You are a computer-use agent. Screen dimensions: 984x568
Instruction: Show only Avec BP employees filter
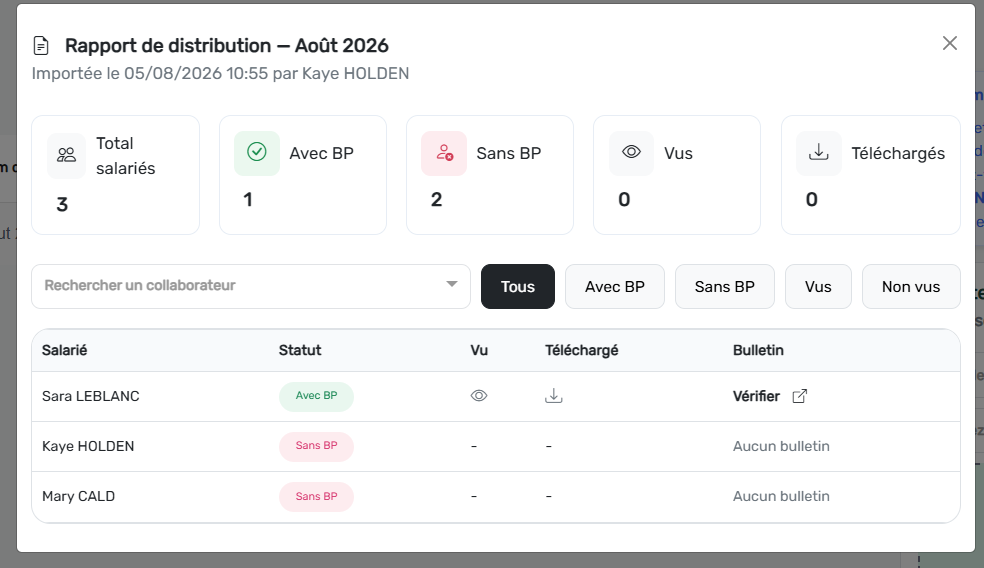tap(614, 287)
